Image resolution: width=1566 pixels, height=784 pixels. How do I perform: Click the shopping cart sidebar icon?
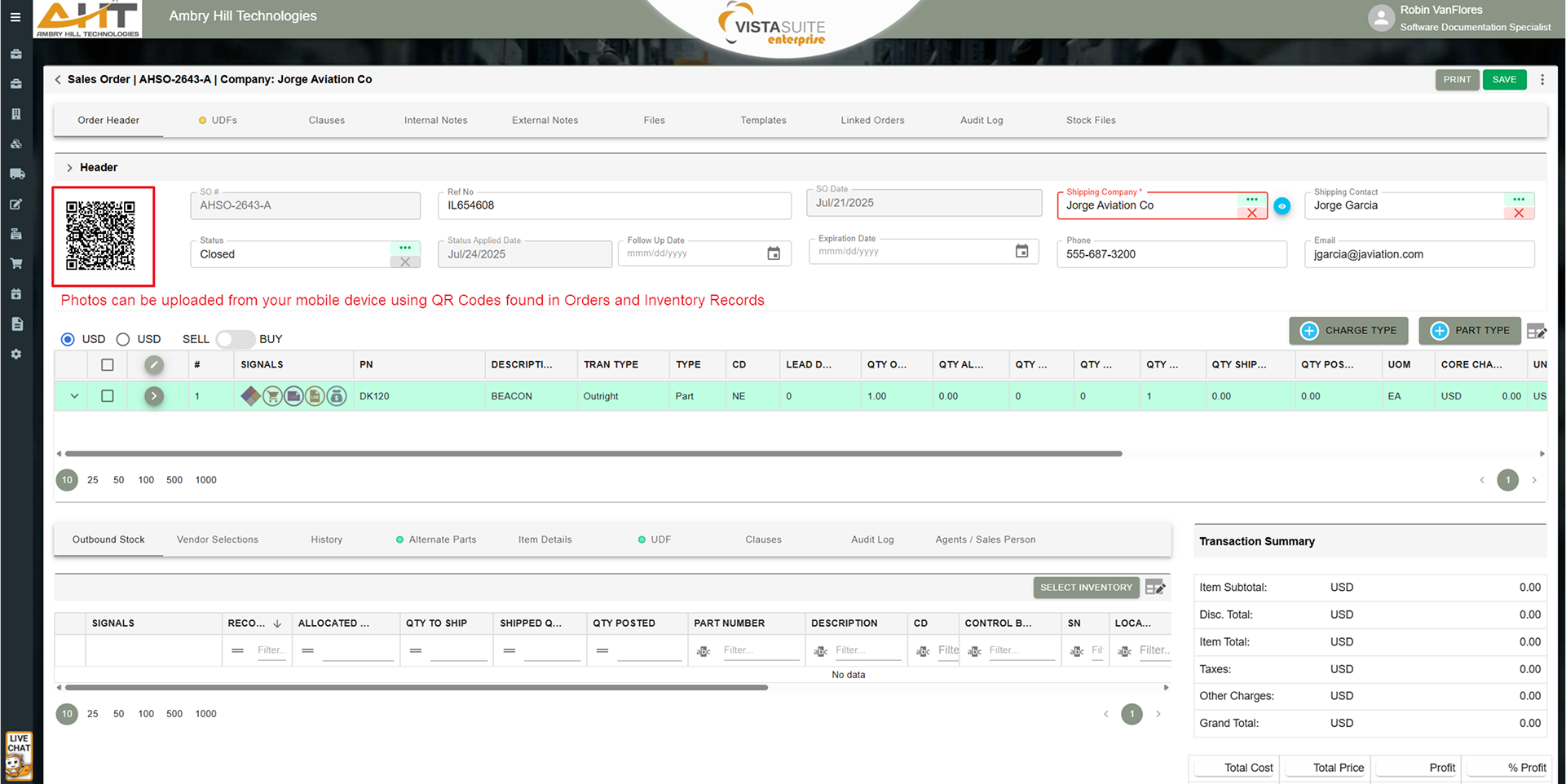point(15,264)
